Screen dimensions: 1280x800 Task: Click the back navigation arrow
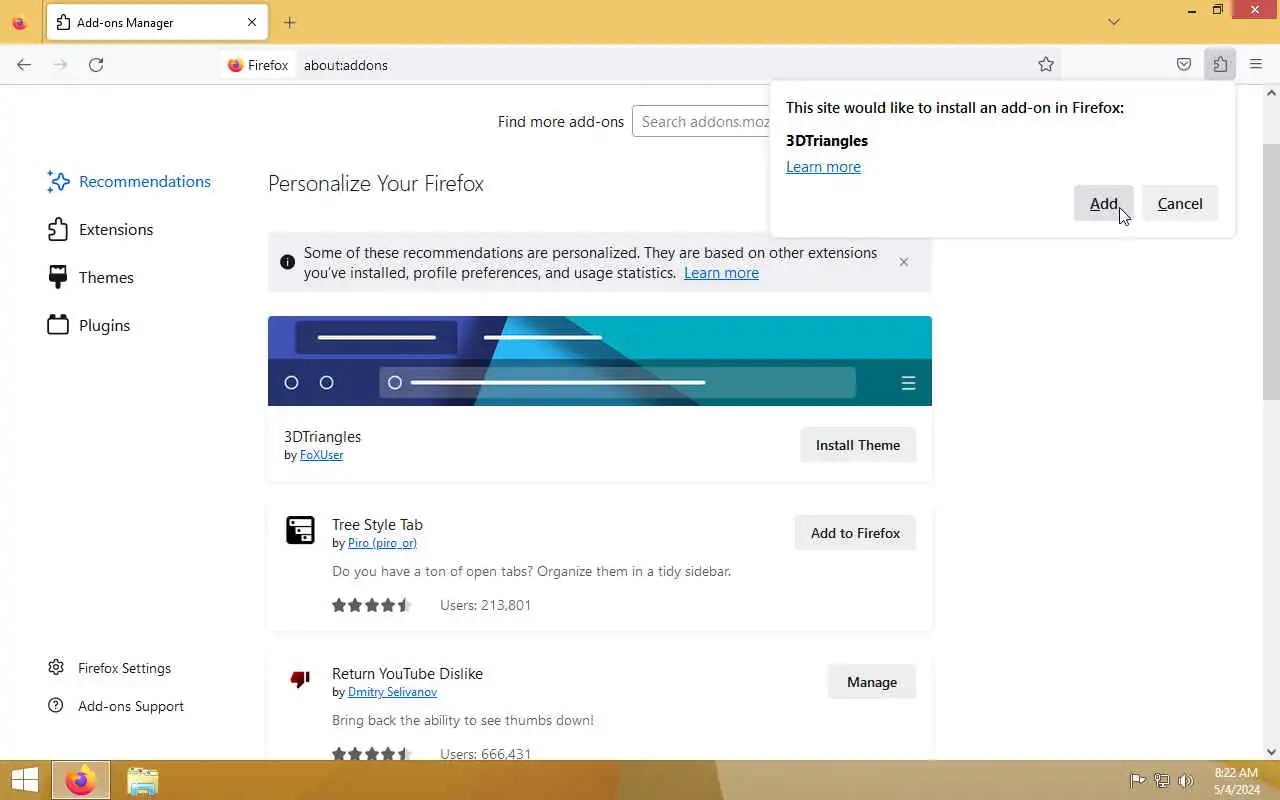[x=24, y=65]
